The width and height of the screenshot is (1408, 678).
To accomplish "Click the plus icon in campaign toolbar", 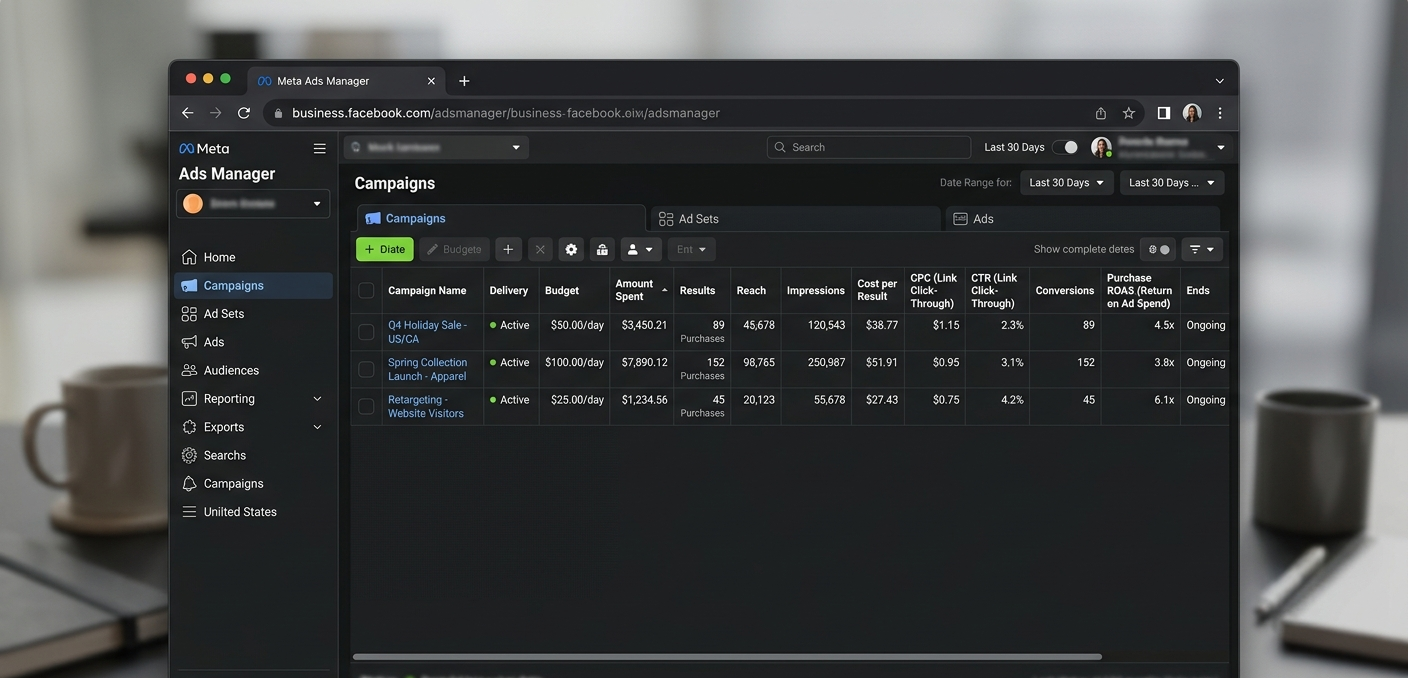I will tap(508, 249).
